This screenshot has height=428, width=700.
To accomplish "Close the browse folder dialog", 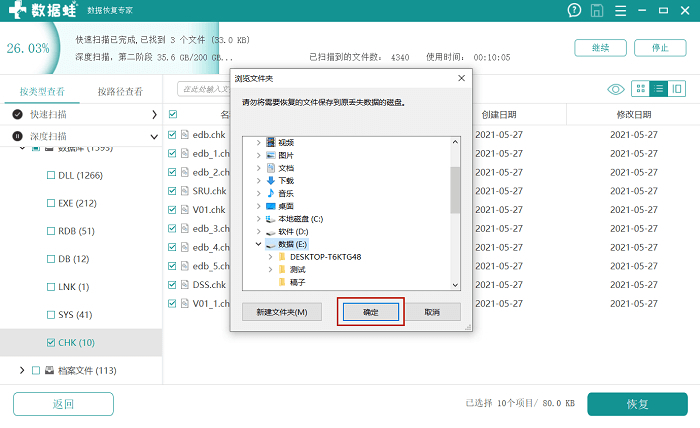I will click(x=462, y=78).
